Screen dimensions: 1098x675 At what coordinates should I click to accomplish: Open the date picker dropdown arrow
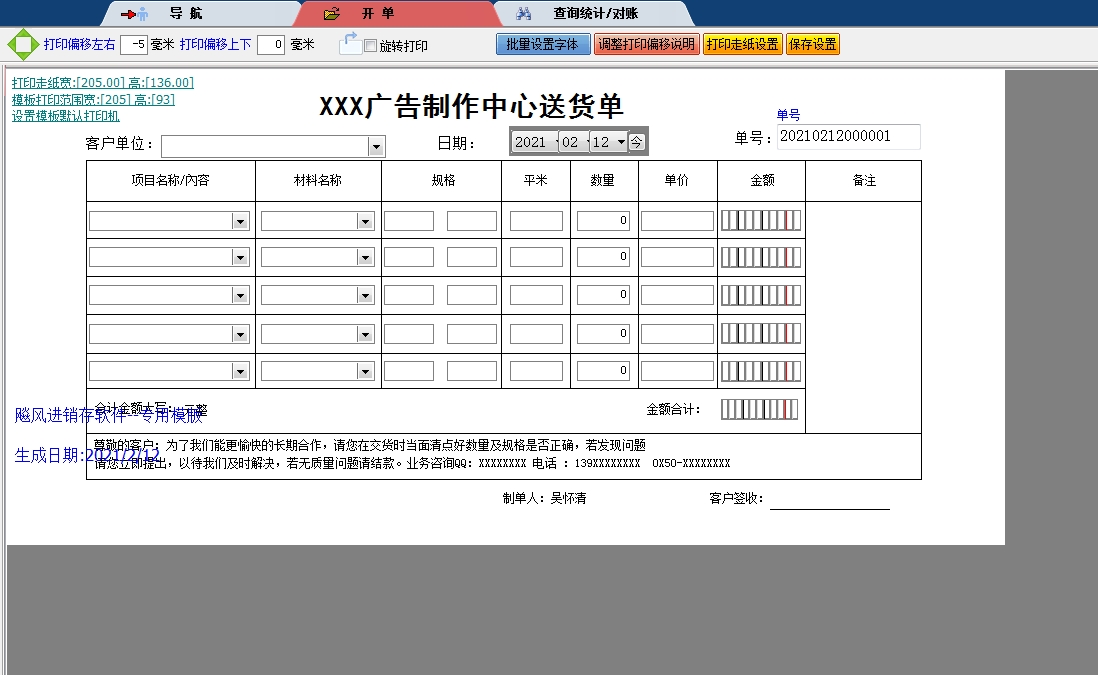(621, 142)
